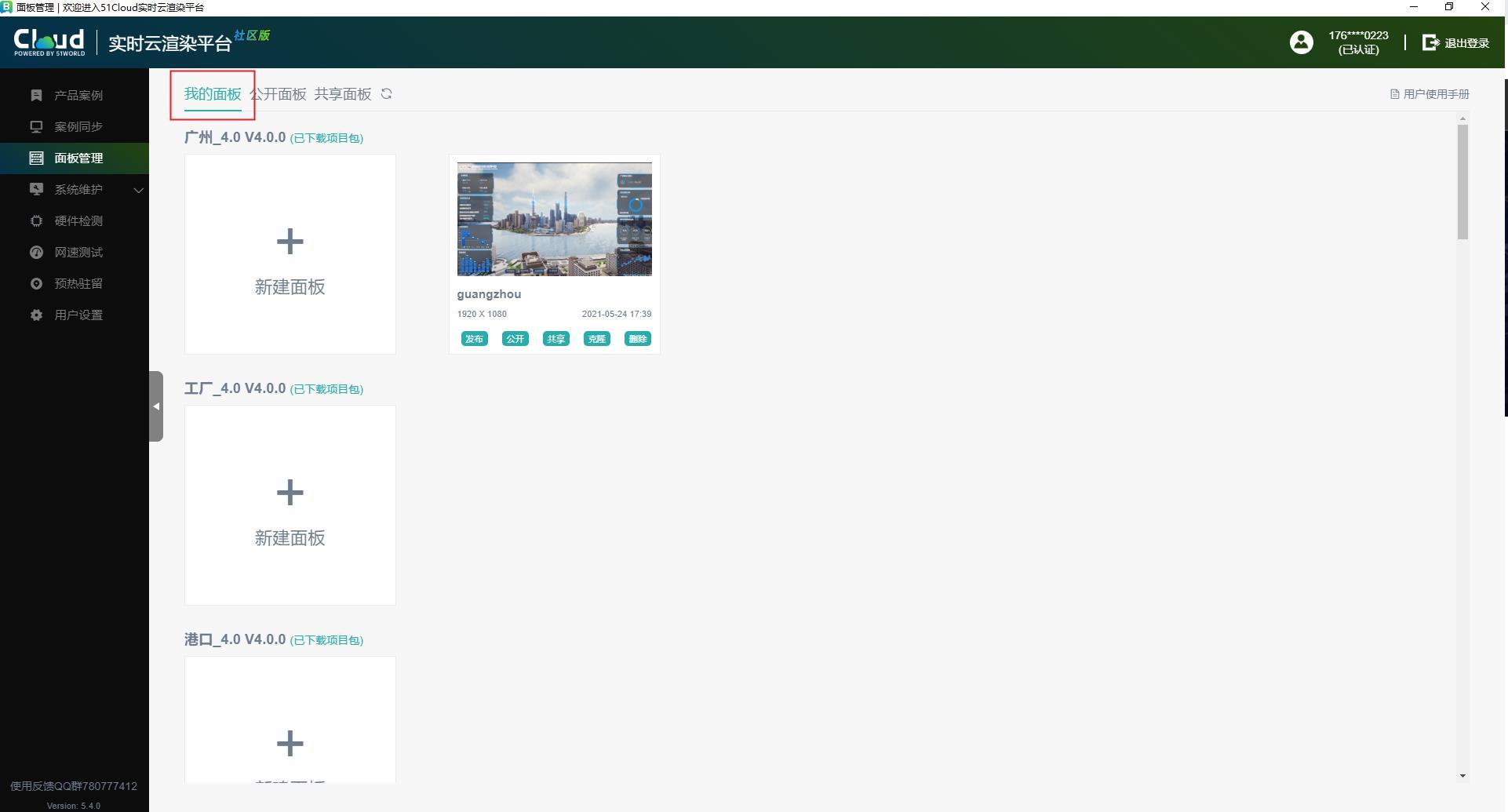Collapse the sidebar with the arrow handle
The width and height of the screenshot is (1508, 812).
point(156,406)
